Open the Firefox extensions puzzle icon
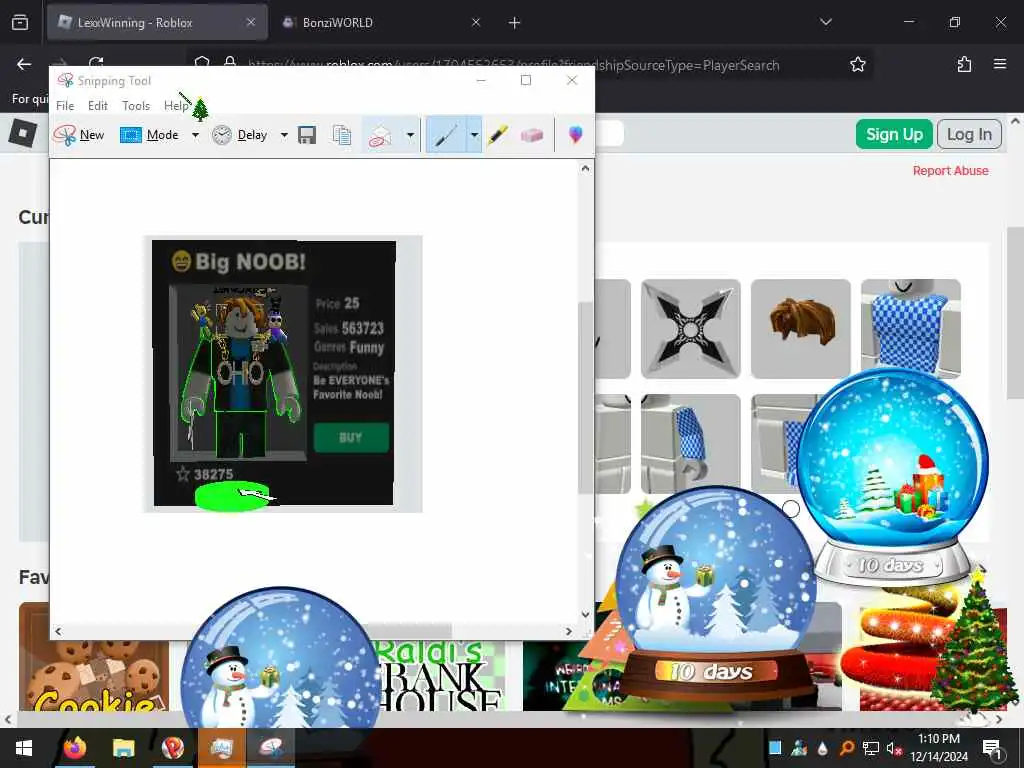 point(964,64)
